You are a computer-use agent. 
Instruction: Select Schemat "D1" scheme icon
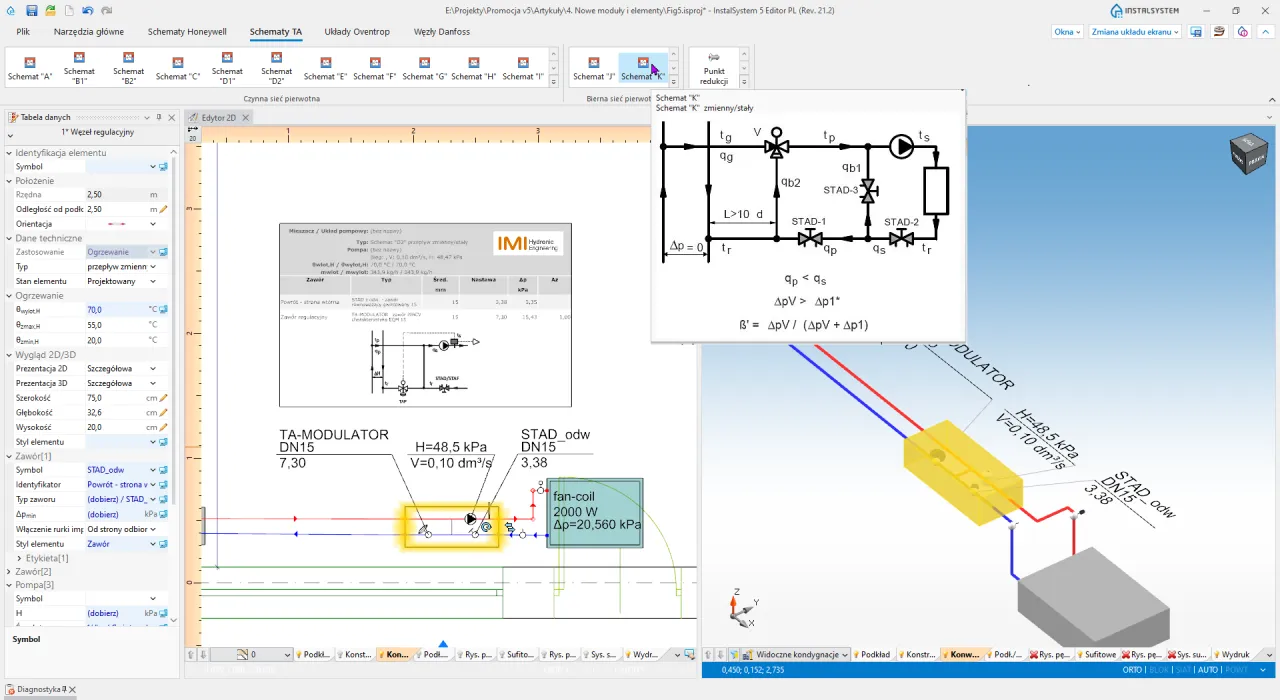coord(227,68)
